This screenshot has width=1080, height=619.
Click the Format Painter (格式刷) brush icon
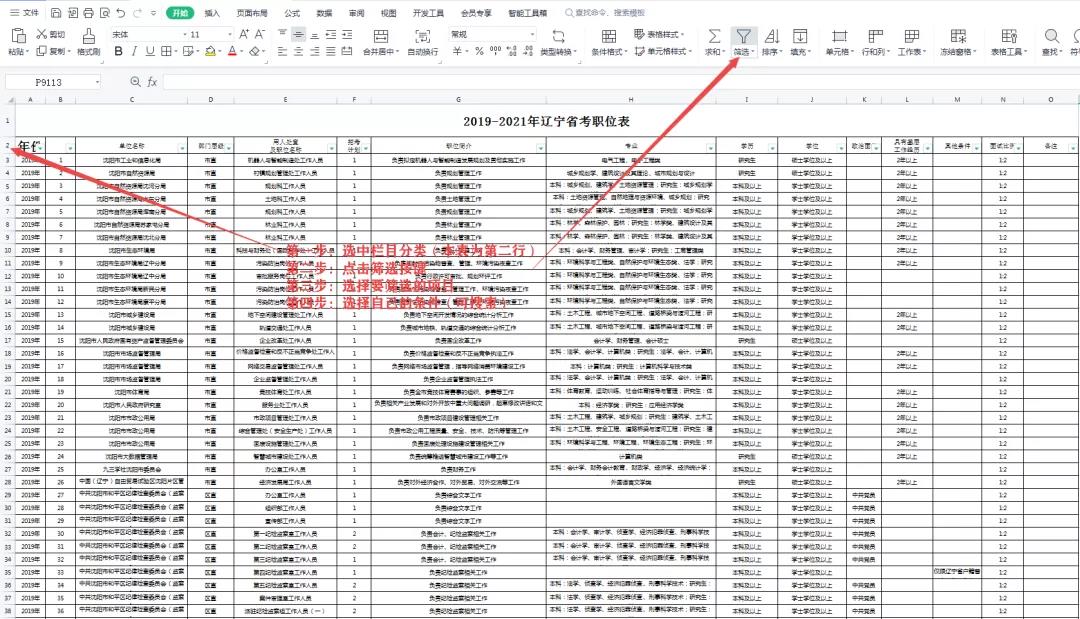(88, 34)
